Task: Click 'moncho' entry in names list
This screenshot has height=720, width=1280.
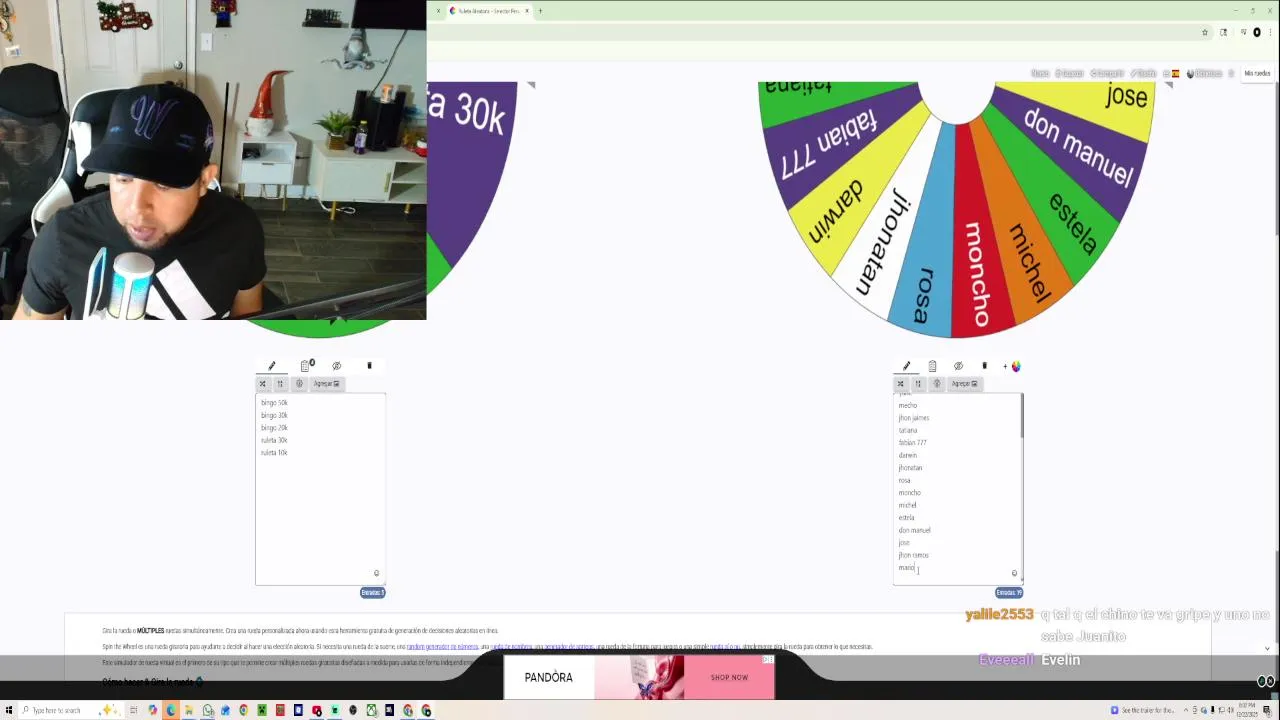Action: (x=909, y=493)
